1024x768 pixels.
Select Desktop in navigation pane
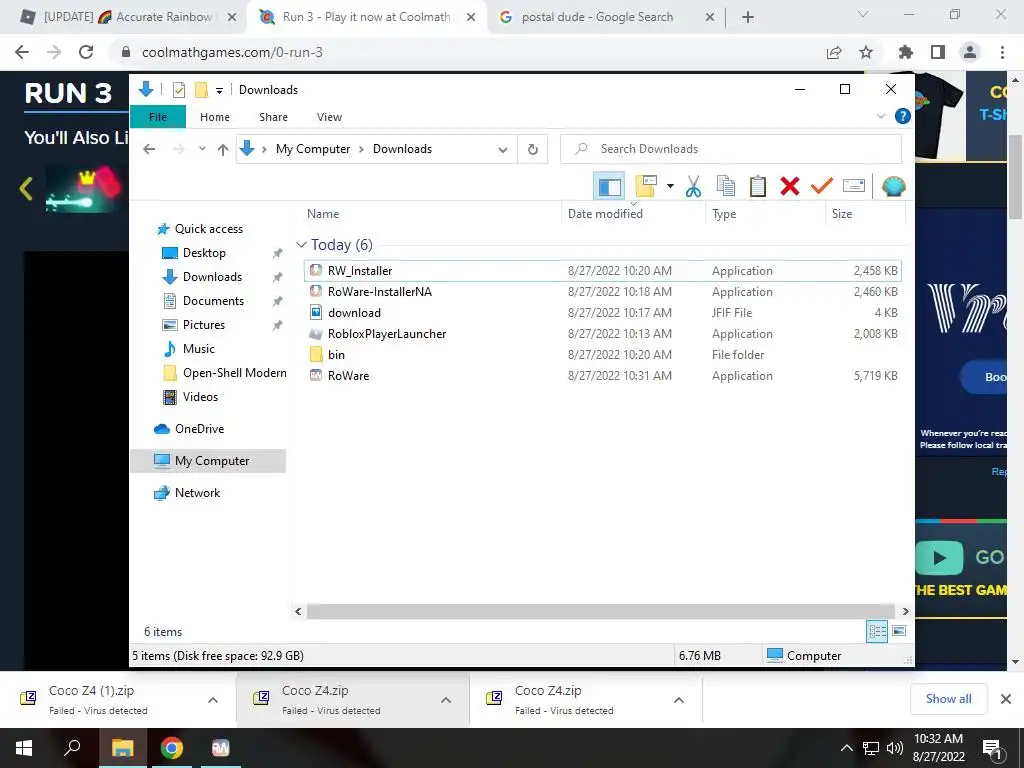[204, 253]
